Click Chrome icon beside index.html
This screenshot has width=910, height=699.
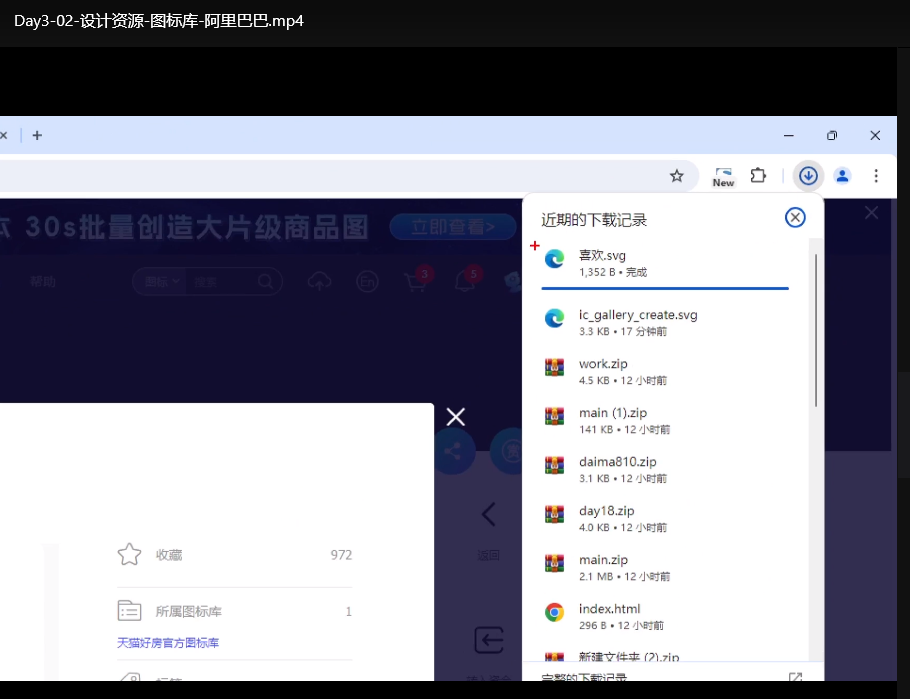pyautogui.click(x=554, y=612)
